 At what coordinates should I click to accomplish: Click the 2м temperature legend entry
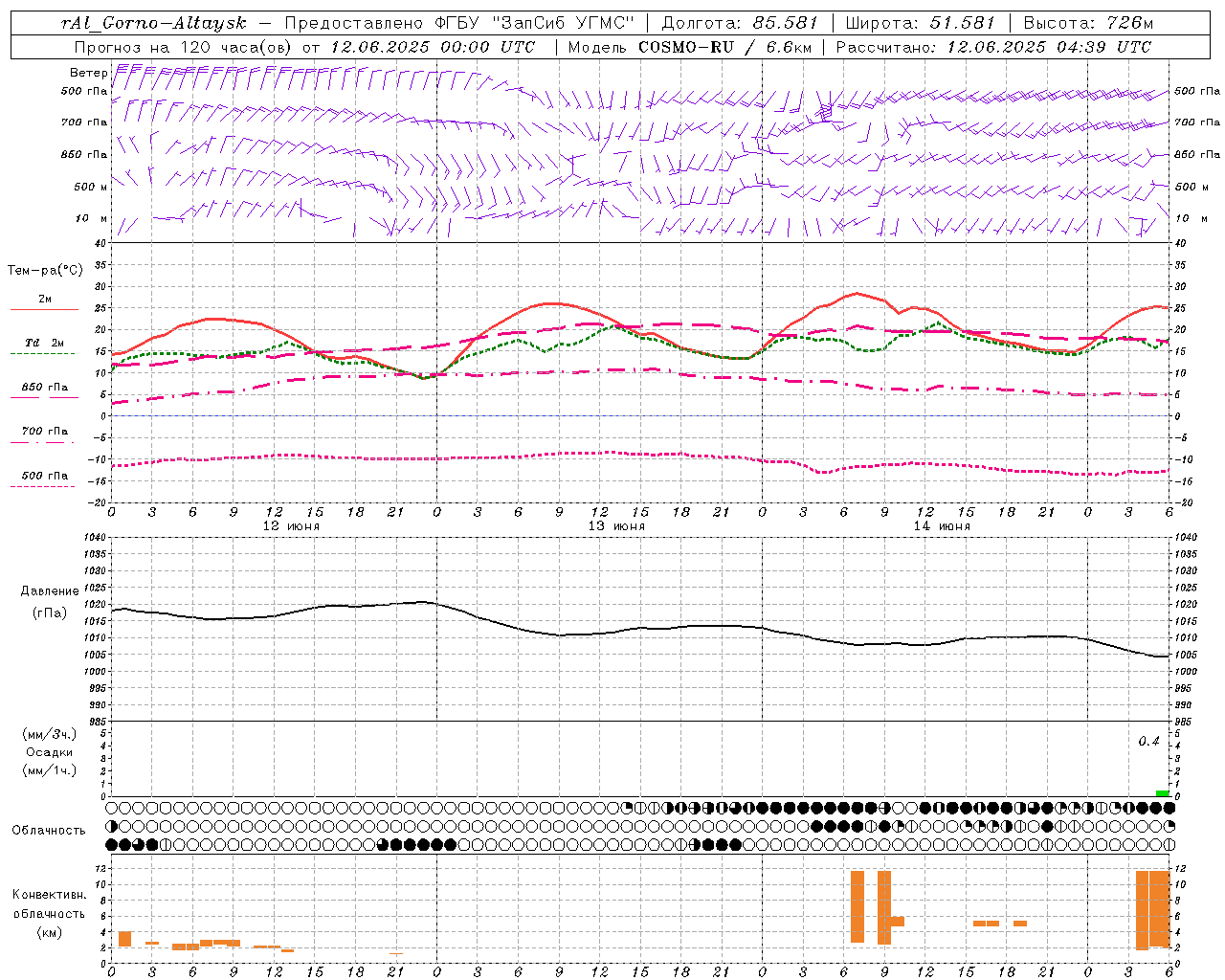pyautogui.click(x=45, y=299)
